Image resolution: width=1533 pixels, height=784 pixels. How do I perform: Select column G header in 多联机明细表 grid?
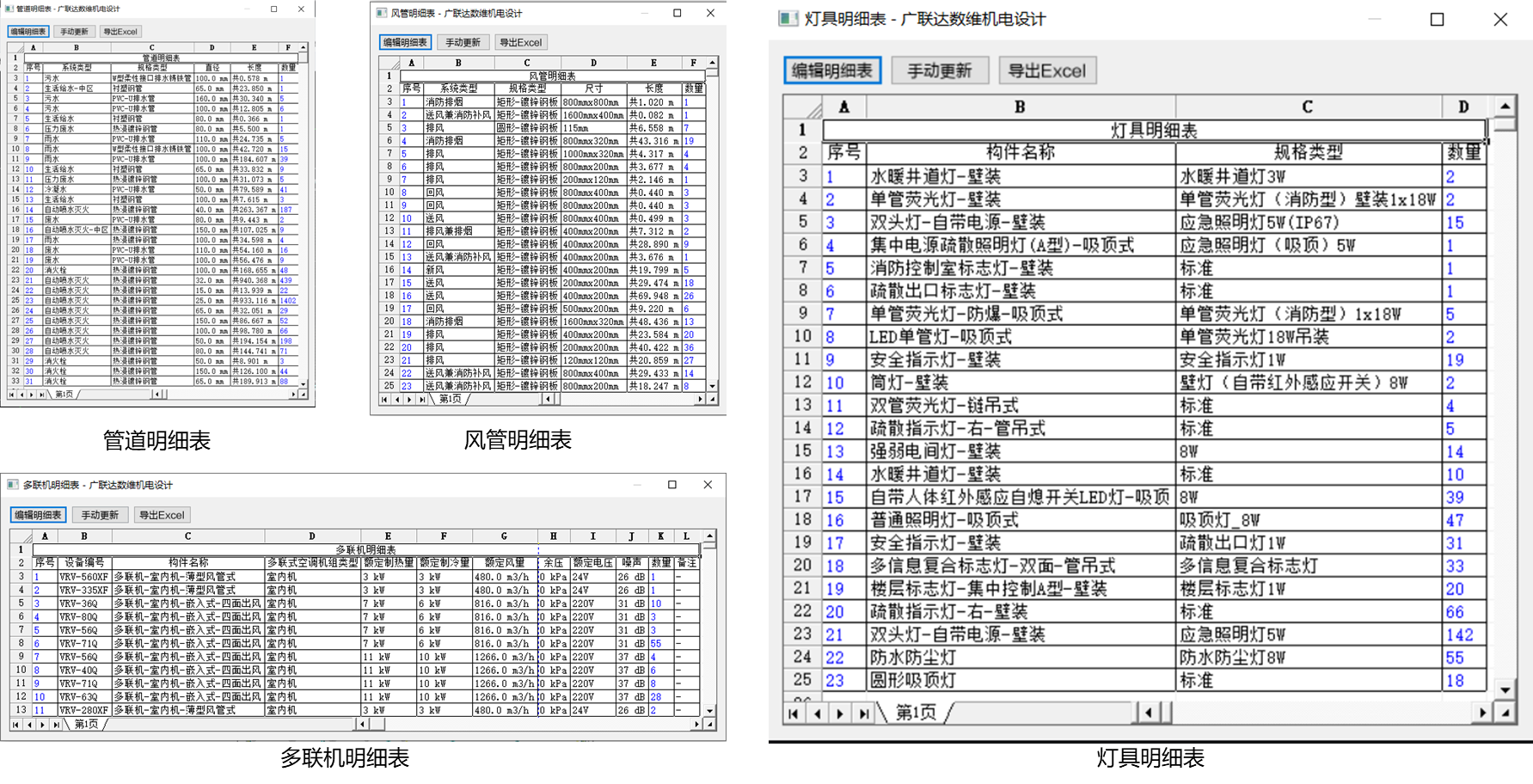[x=504, y=536]
